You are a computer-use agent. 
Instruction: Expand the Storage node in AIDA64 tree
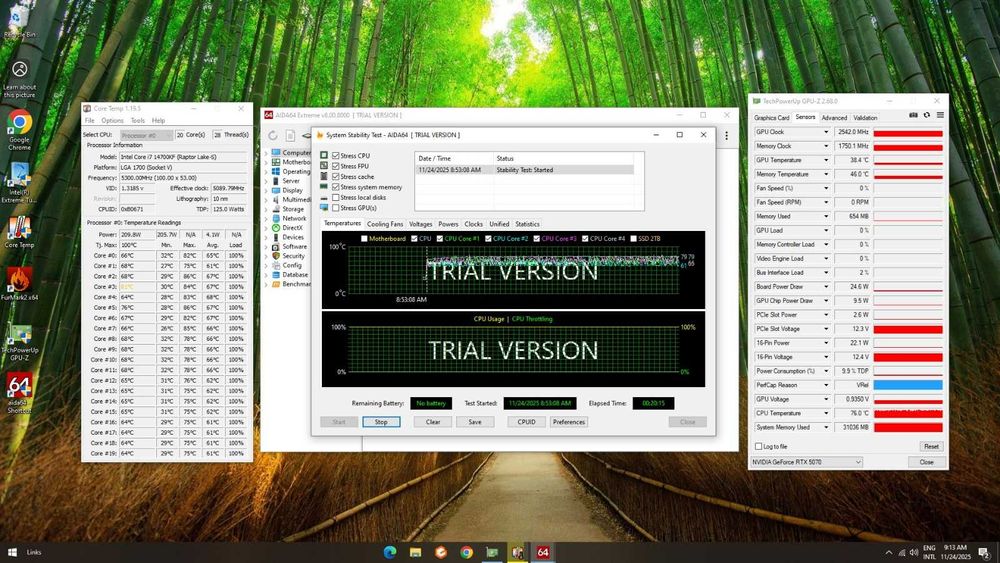[266, 208]
